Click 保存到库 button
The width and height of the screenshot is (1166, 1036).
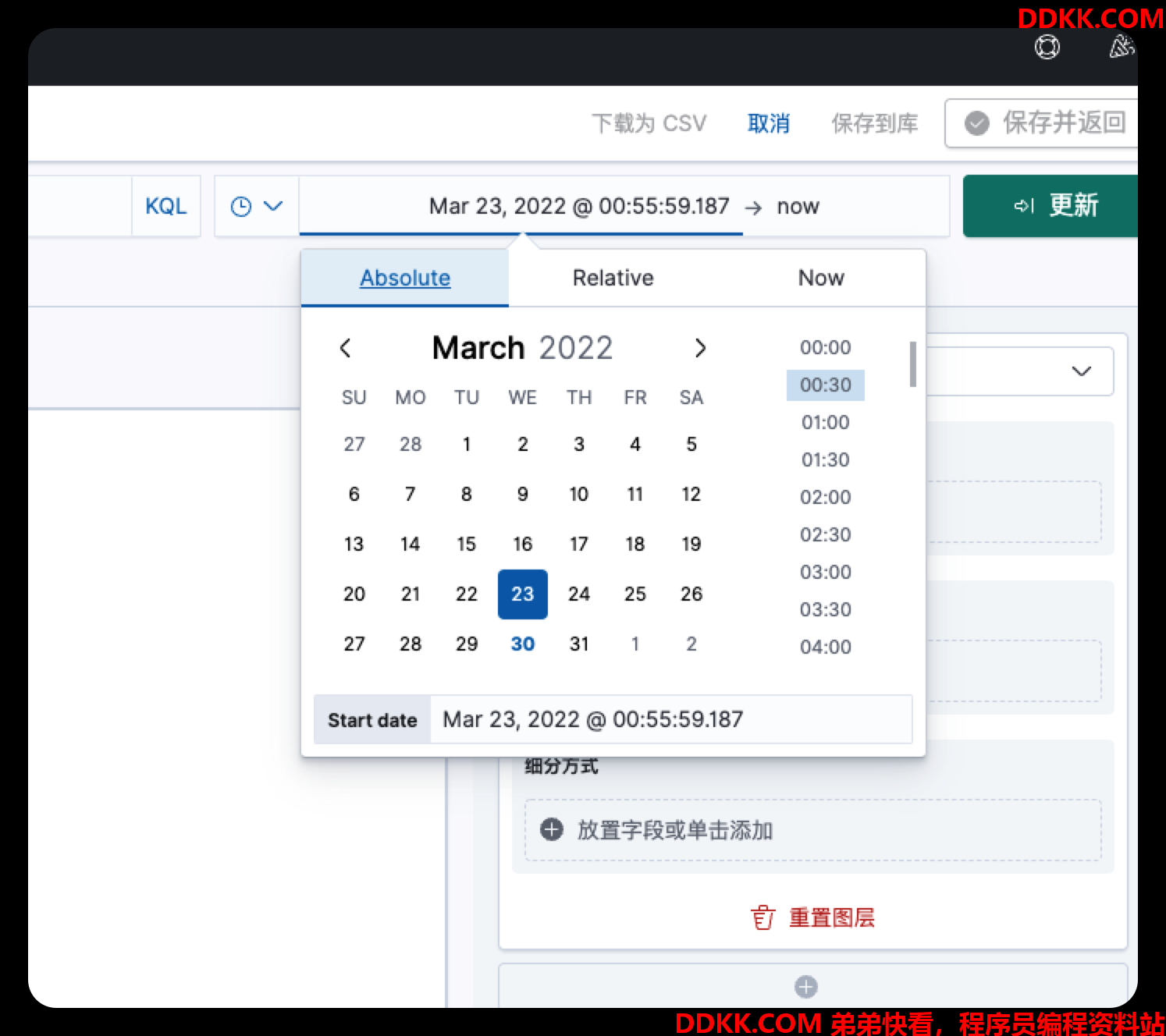tap(875, 123)
